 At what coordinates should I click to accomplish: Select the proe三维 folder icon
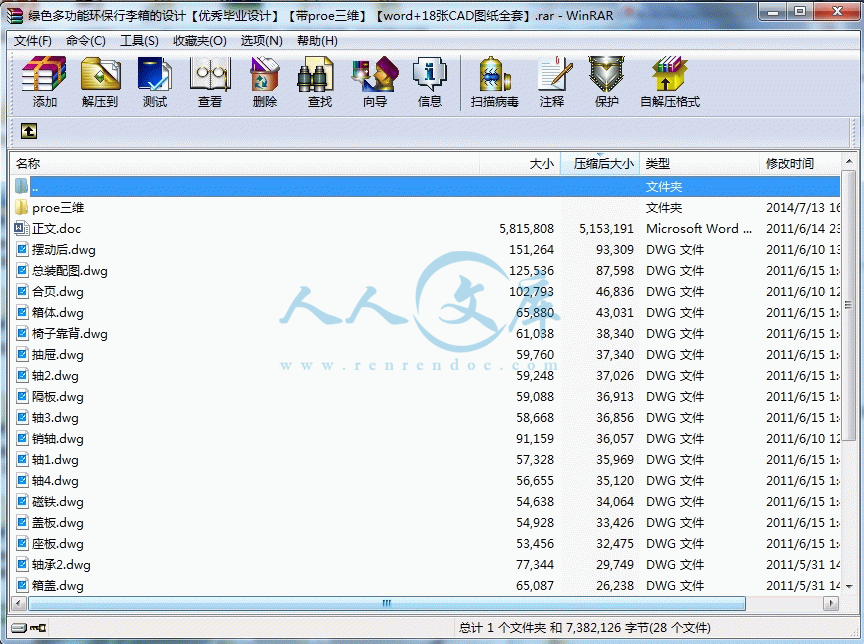click(21, 208)
